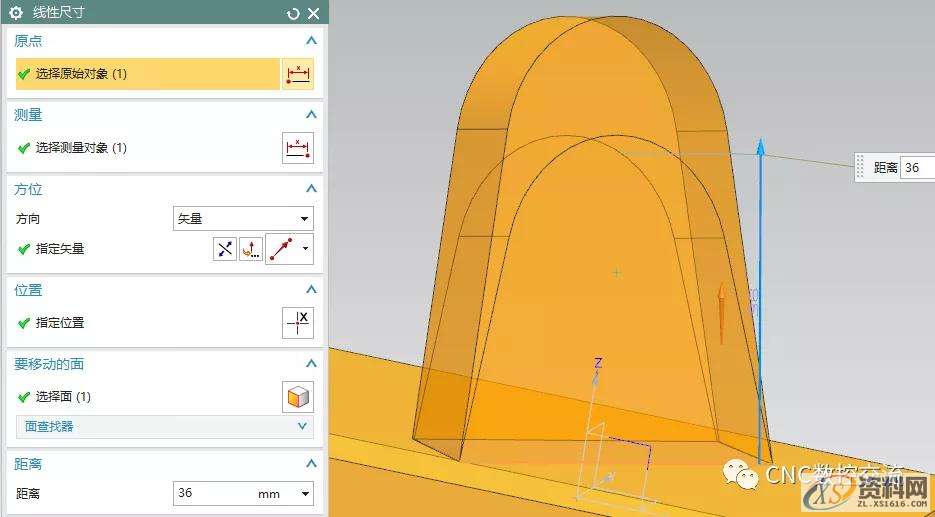Click the measurement object selection icon
This screenshot has height=517, width=935.
(x=298, y=148)
